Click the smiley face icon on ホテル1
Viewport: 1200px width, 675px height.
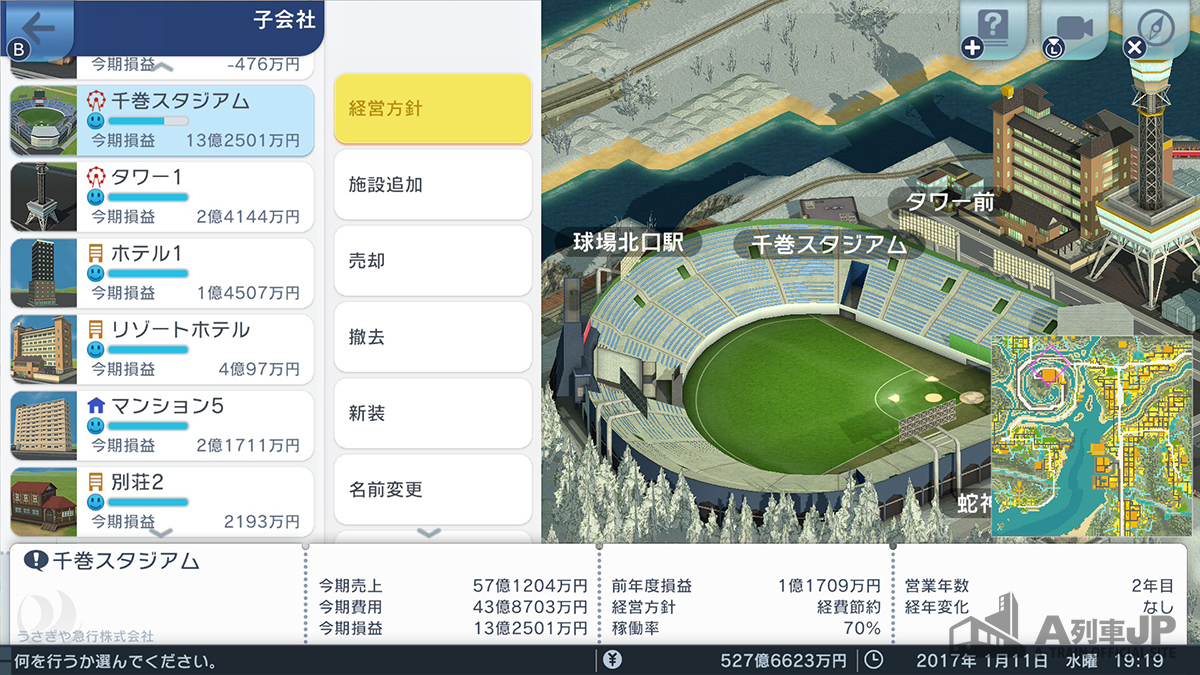[96, 273]
